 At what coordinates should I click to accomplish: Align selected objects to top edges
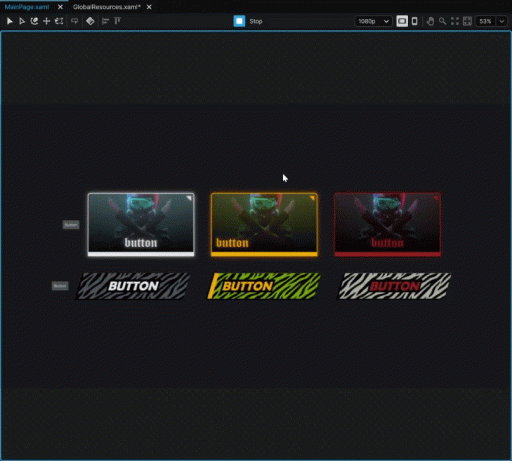[x=117, y=21]
